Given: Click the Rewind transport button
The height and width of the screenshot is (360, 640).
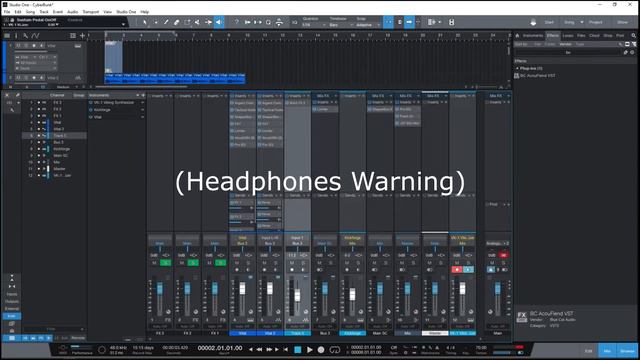Looking at the screenshot, I should pos(259,350).
